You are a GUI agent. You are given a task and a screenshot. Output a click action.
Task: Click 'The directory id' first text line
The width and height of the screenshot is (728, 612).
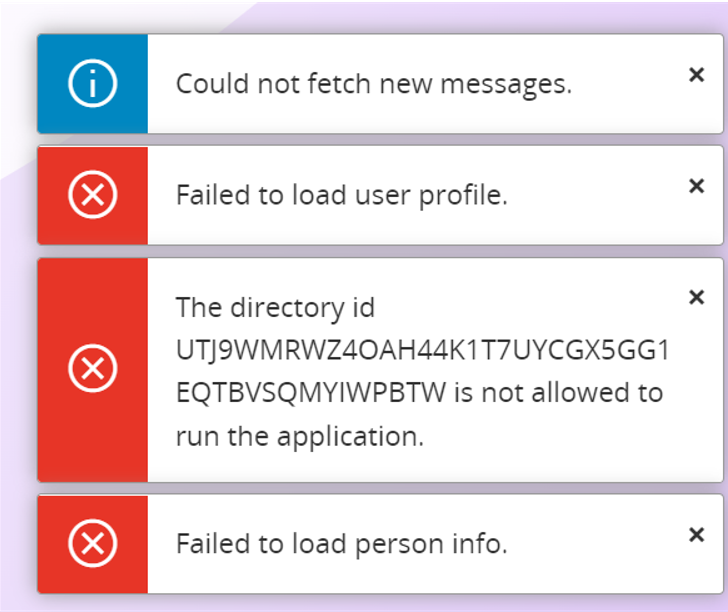point(275,307)
